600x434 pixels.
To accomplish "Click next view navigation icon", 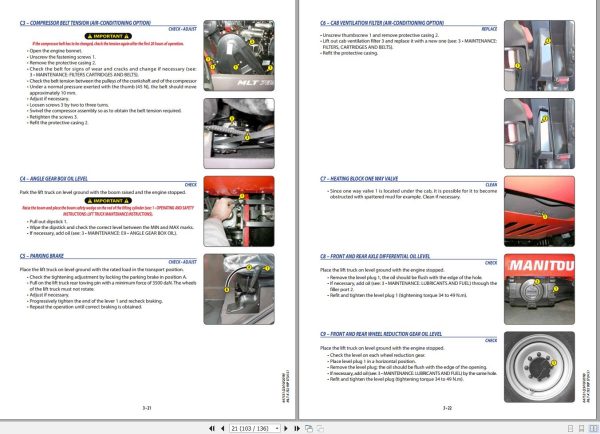I will (320, 428).
